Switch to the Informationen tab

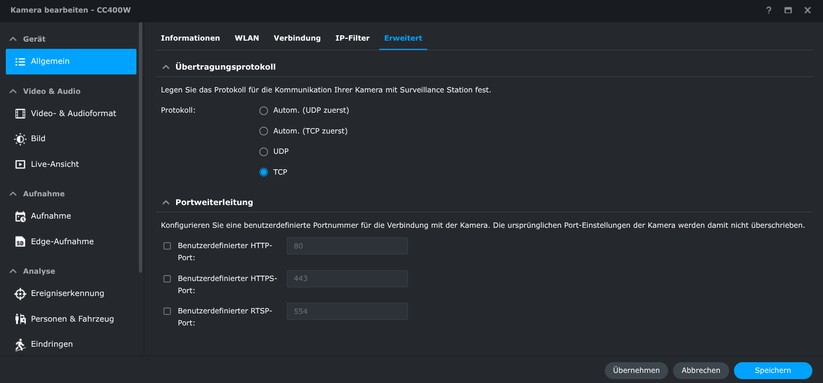tap(190, 38)
